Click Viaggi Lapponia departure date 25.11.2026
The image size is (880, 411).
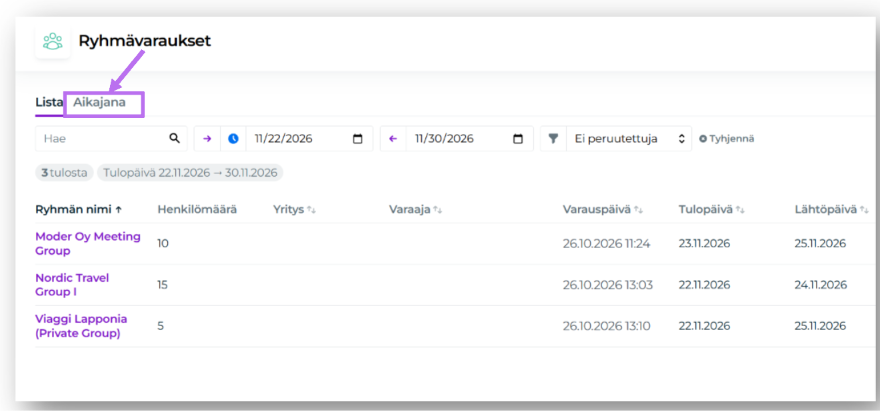[x=820, y=326]
